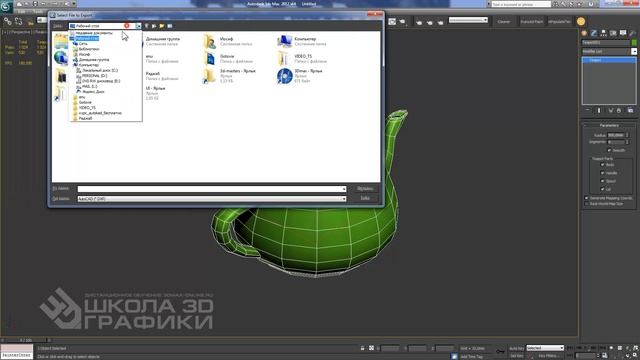640x360 pixels.
Task: Open the file name dropdown arrow
Action: tap(344, 189)
